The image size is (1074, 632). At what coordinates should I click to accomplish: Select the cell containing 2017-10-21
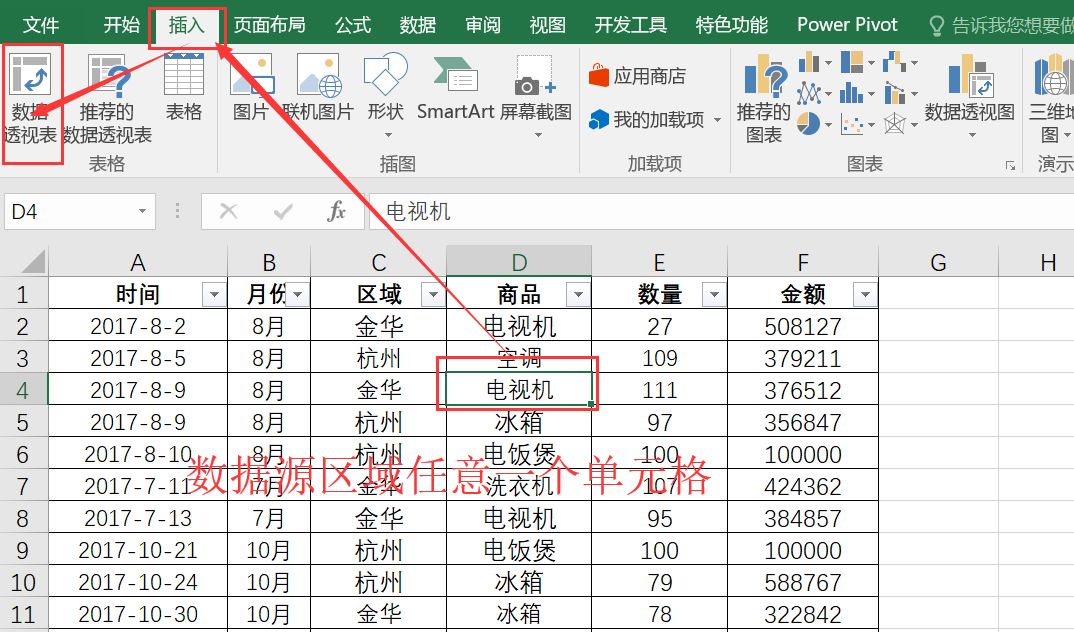tap(138, 550)
